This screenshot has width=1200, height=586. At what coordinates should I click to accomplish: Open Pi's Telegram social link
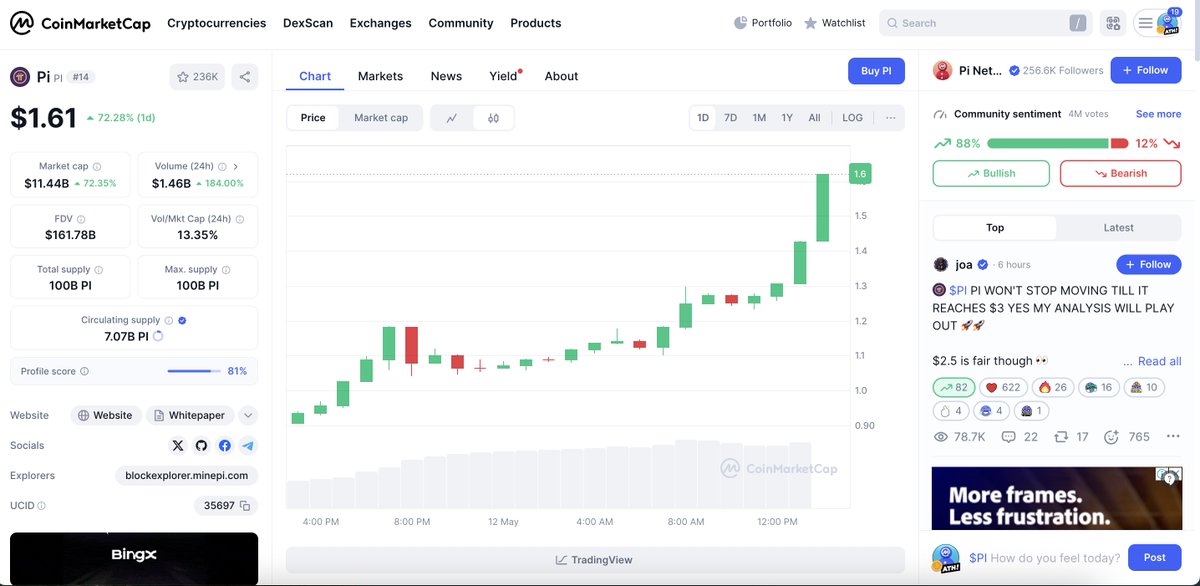(248, 445)
